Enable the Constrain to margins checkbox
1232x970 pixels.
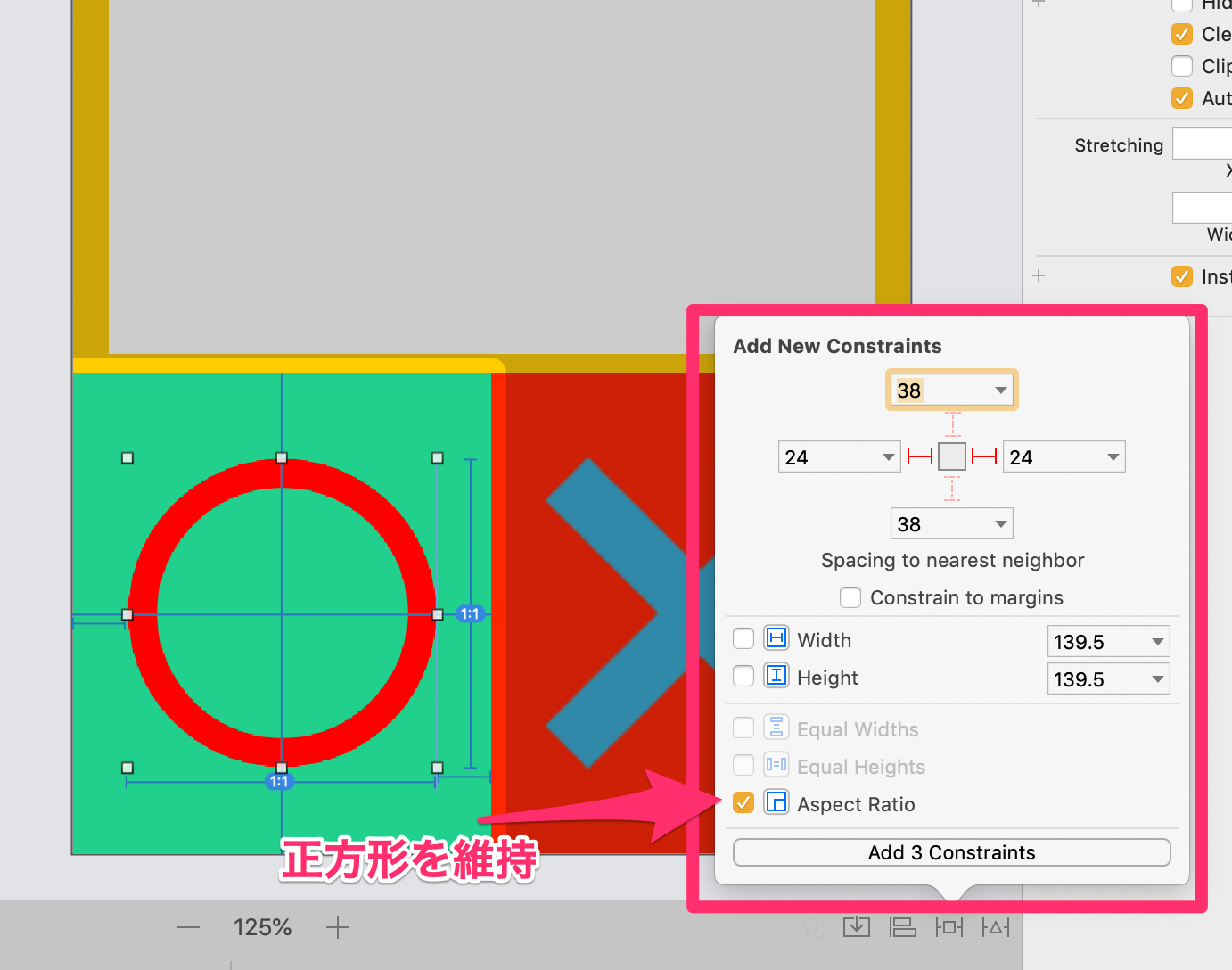point(850,597)
